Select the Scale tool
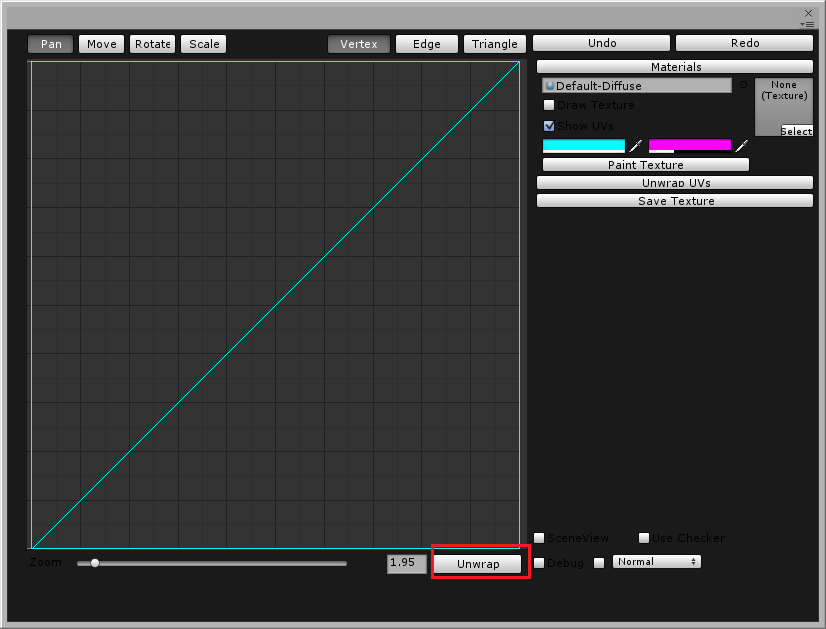Screen dimensions: 826x629 (x=204, y=44)
